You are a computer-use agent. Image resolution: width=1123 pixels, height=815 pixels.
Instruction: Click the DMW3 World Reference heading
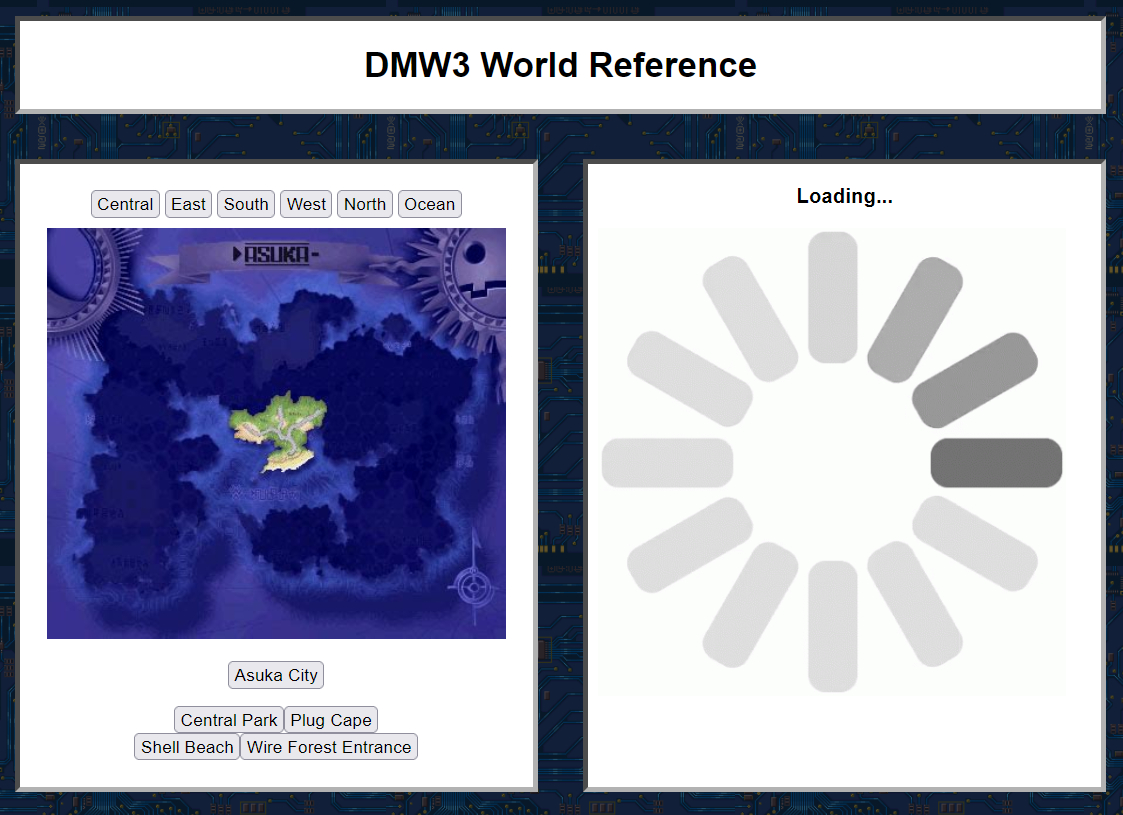(560, 65)
